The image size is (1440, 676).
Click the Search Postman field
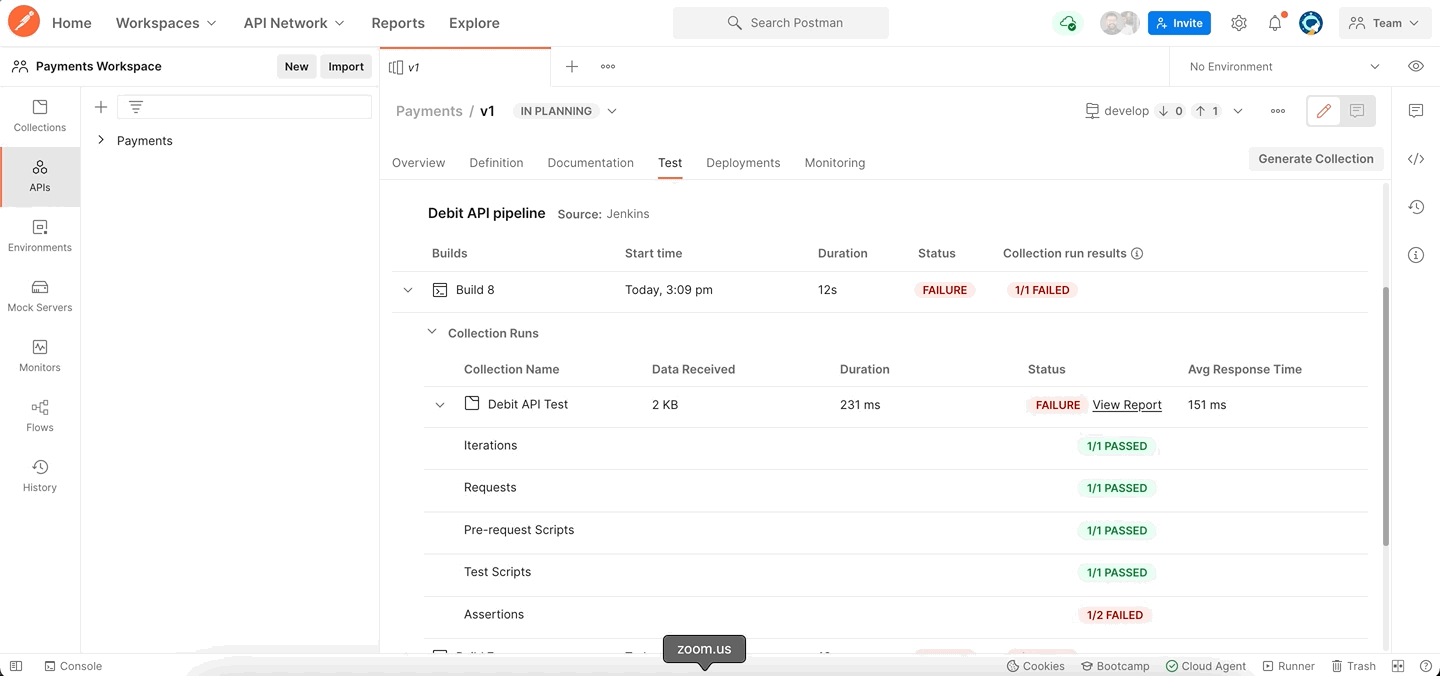click(x=781, y=23)
